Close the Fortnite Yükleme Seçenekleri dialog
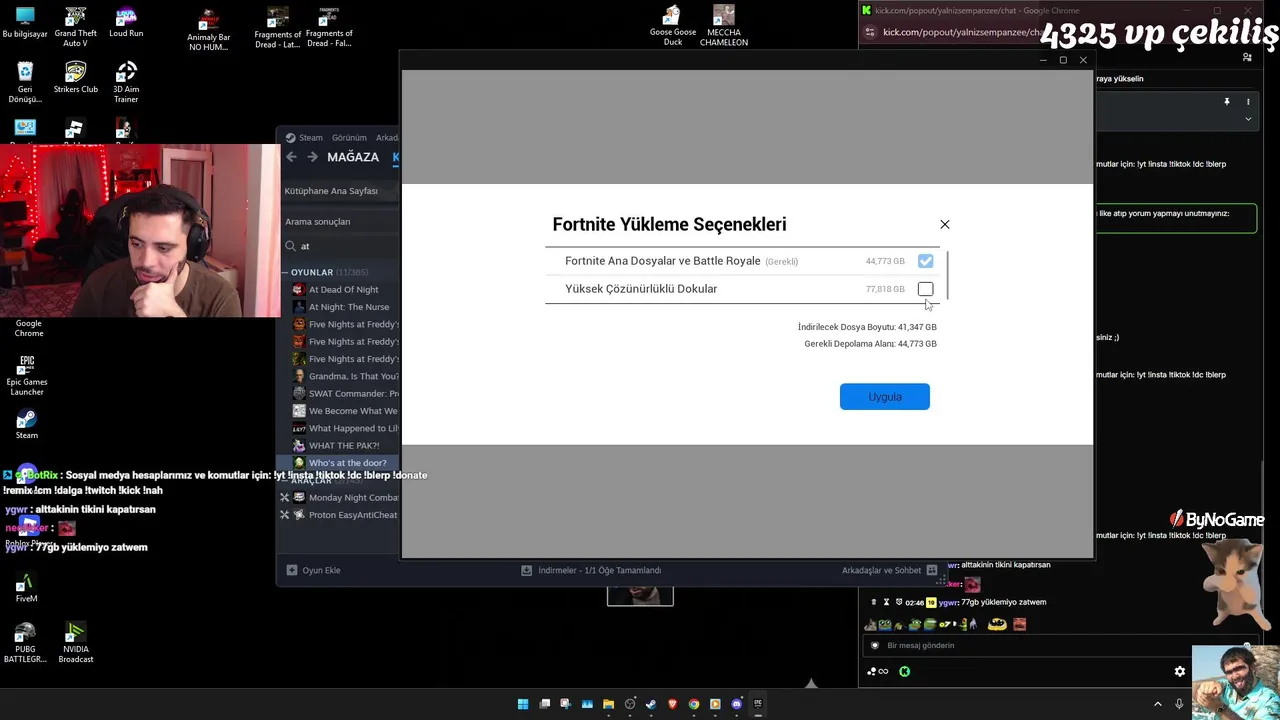The image size is (1280, 720). coord(945,224)
